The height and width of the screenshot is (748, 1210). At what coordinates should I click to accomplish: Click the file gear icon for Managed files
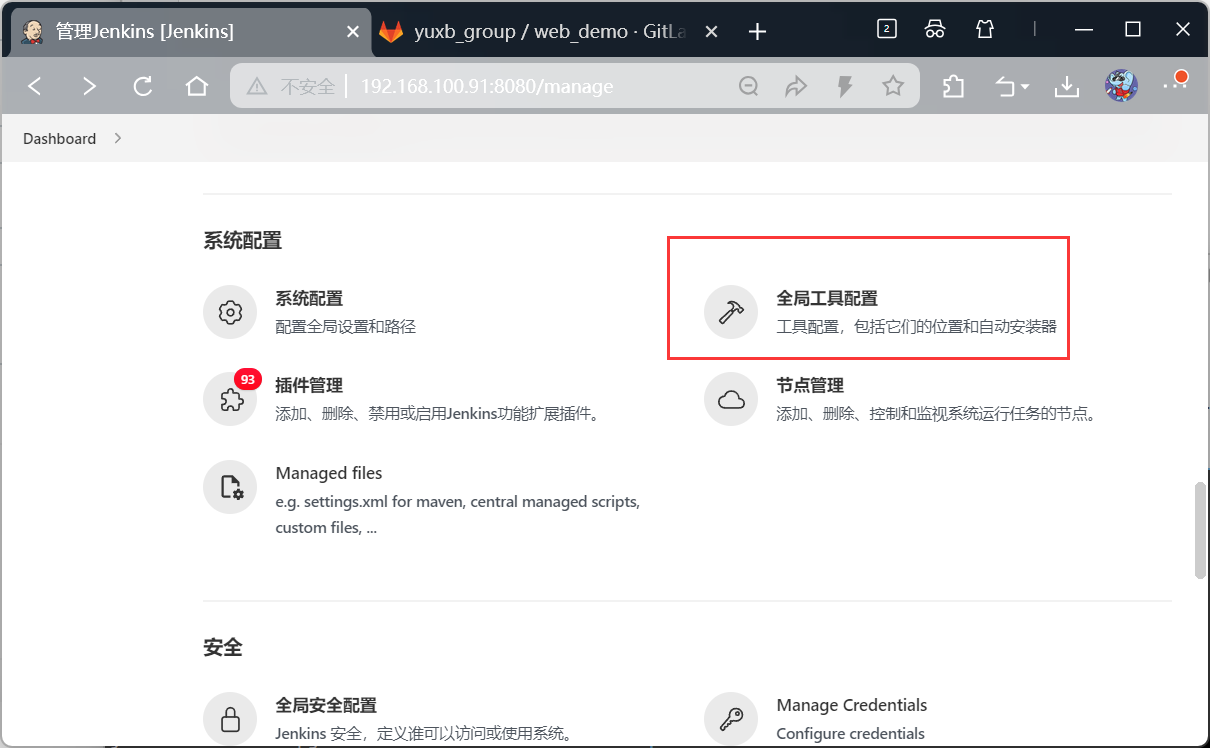[230, 487]
